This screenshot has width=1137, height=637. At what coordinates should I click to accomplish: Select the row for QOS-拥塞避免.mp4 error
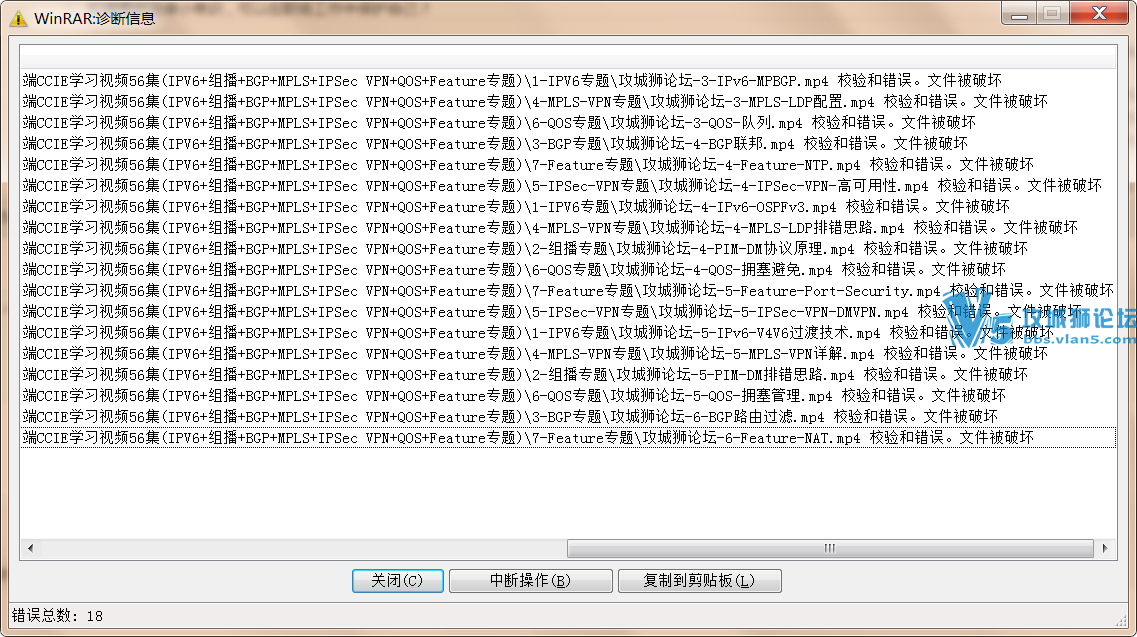coord(568,270)
